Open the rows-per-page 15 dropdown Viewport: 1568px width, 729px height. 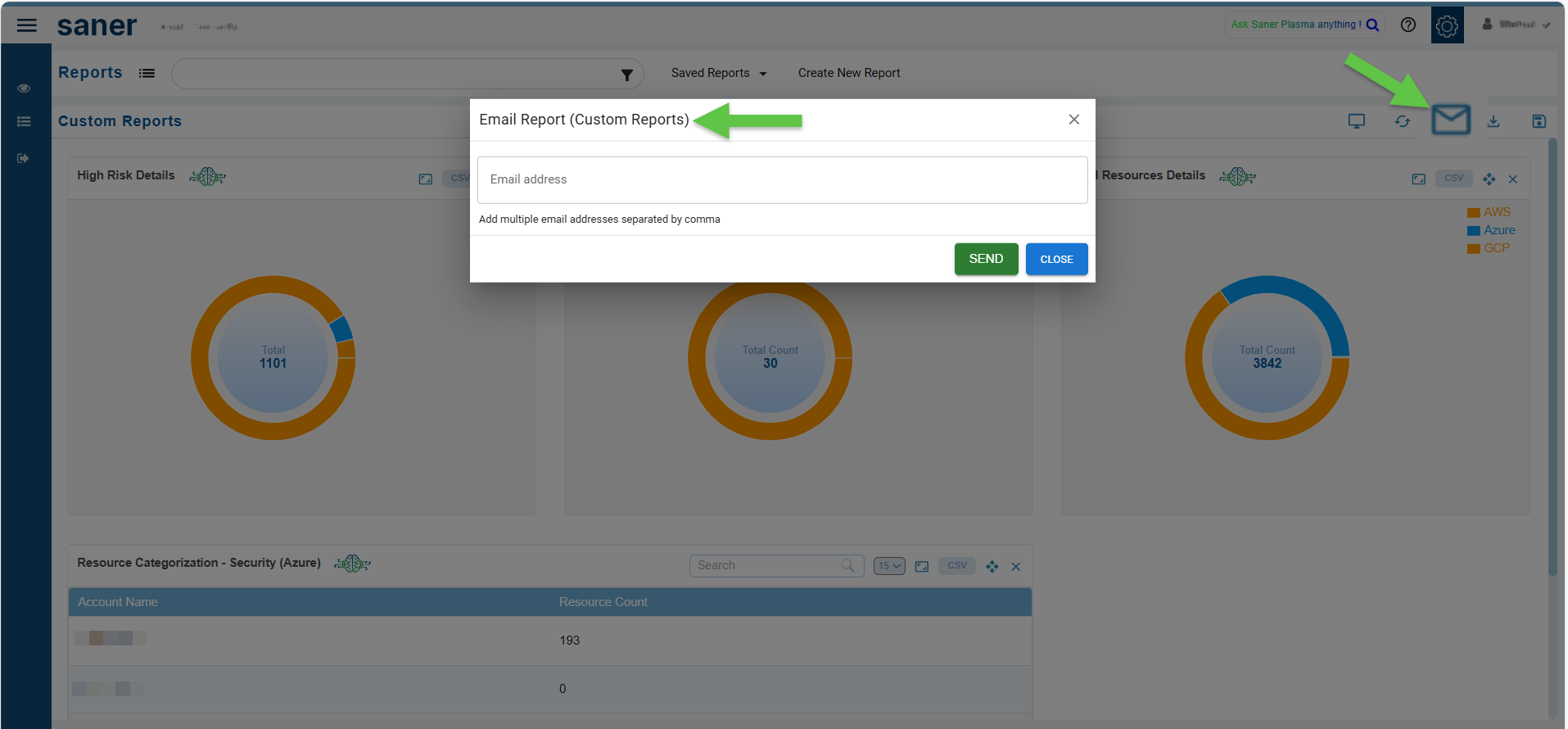888,566
